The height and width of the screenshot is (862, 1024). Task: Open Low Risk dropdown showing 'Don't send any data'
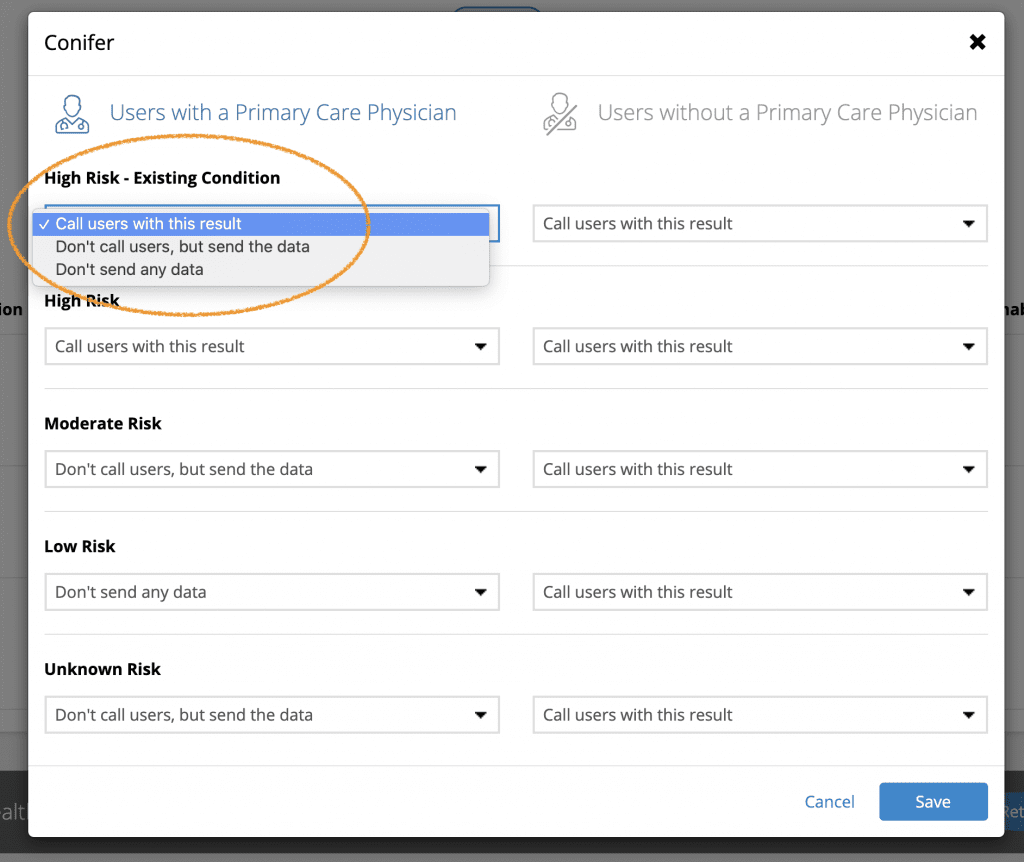point(272,592)
